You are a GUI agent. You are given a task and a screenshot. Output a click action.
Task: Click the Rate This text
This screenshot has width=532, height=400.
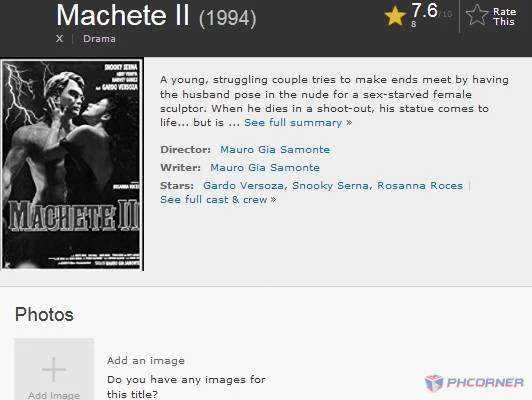[x=505, y=17]
